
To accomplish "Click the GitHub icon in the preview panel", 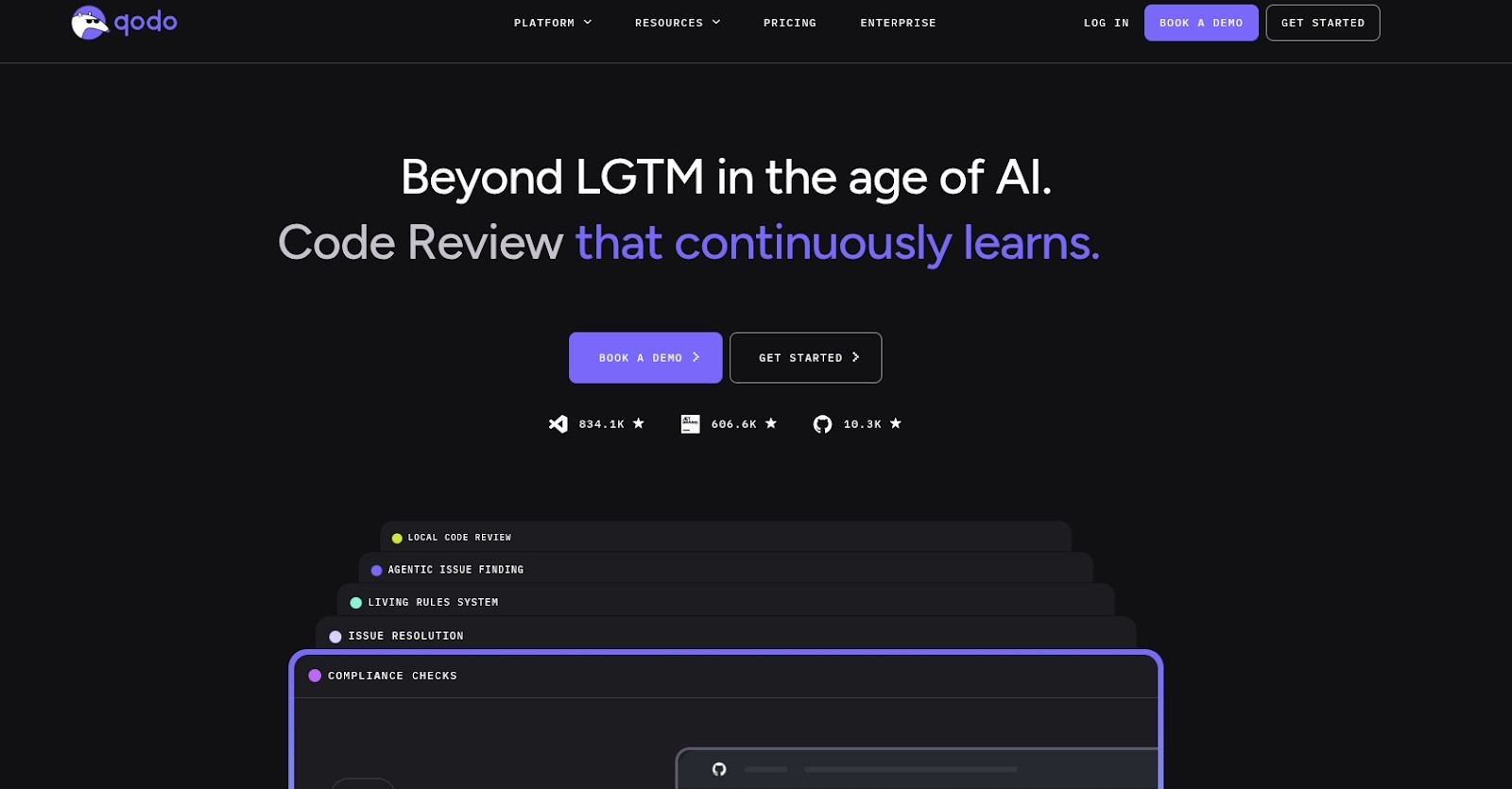I will coord(719,769).
